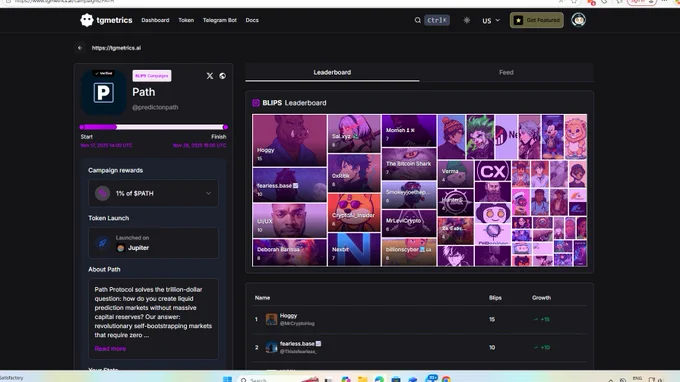Open the Hoggy name in the table
This screenshot has height=382, width=680.
(x=288, y=316)
